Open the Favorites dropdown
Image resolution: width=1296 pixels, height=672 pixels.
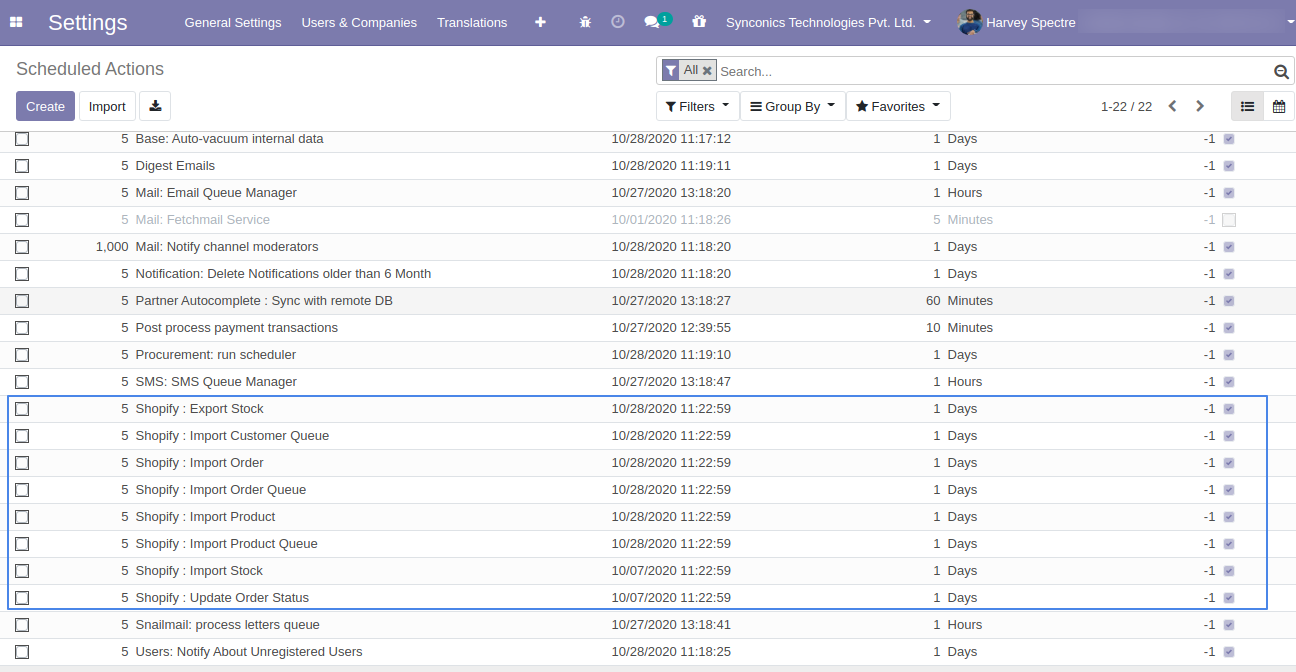[x=897, y=106]
